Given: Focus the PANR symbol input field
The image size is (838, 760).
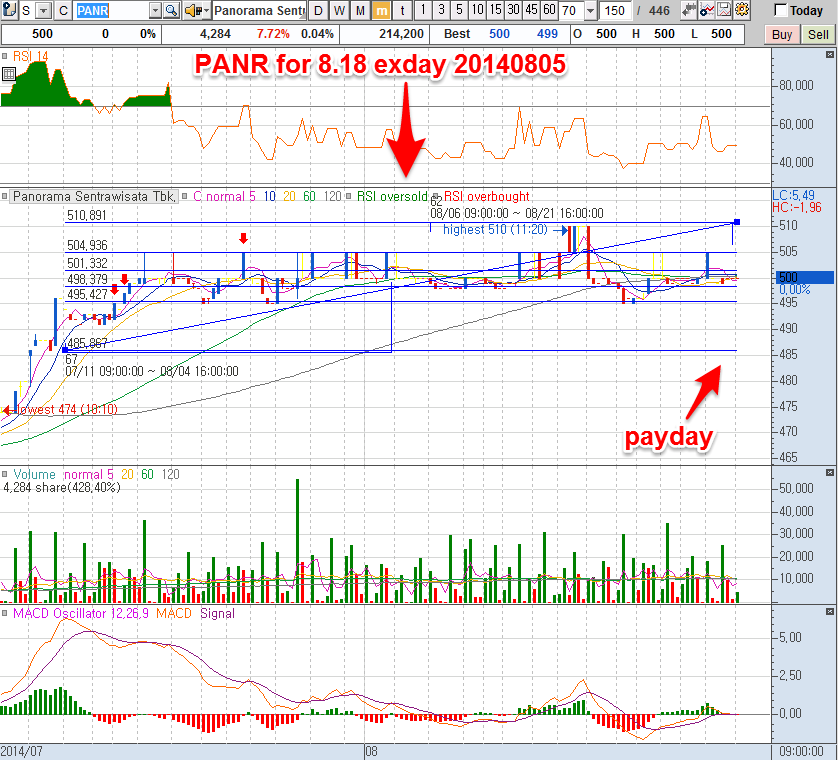Looking at the screenshot, I should coord(112,10).
